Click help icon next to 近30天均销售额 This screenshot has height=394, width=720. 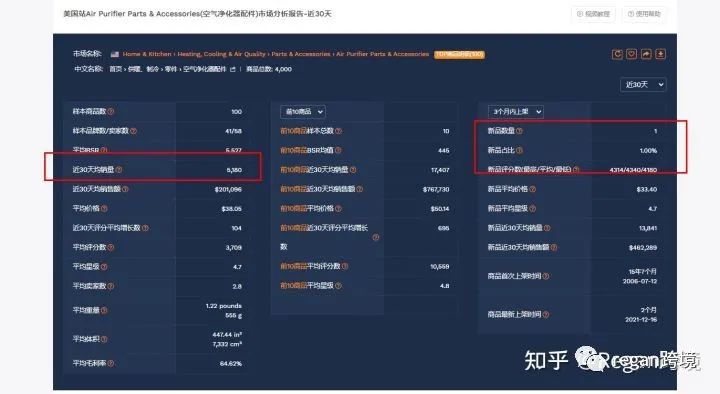pyautogui.click(x=125, y=189)
